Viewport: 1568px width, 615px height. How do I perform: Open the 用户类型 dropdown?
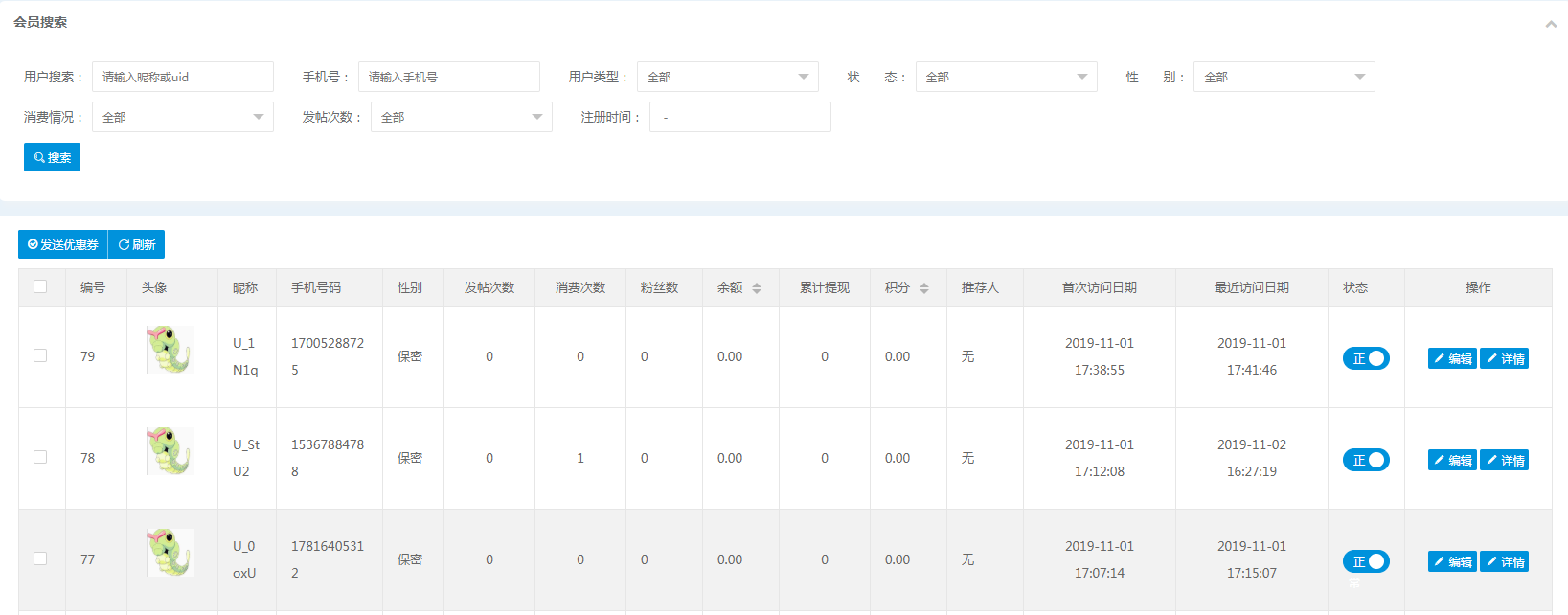pos(728,77)
